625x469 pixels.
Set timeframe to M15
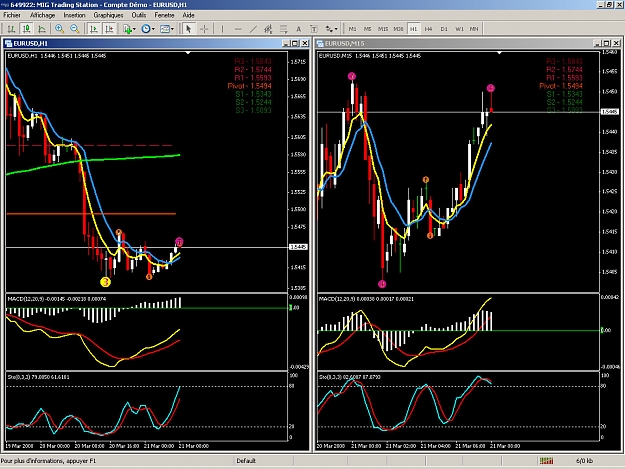383,29
